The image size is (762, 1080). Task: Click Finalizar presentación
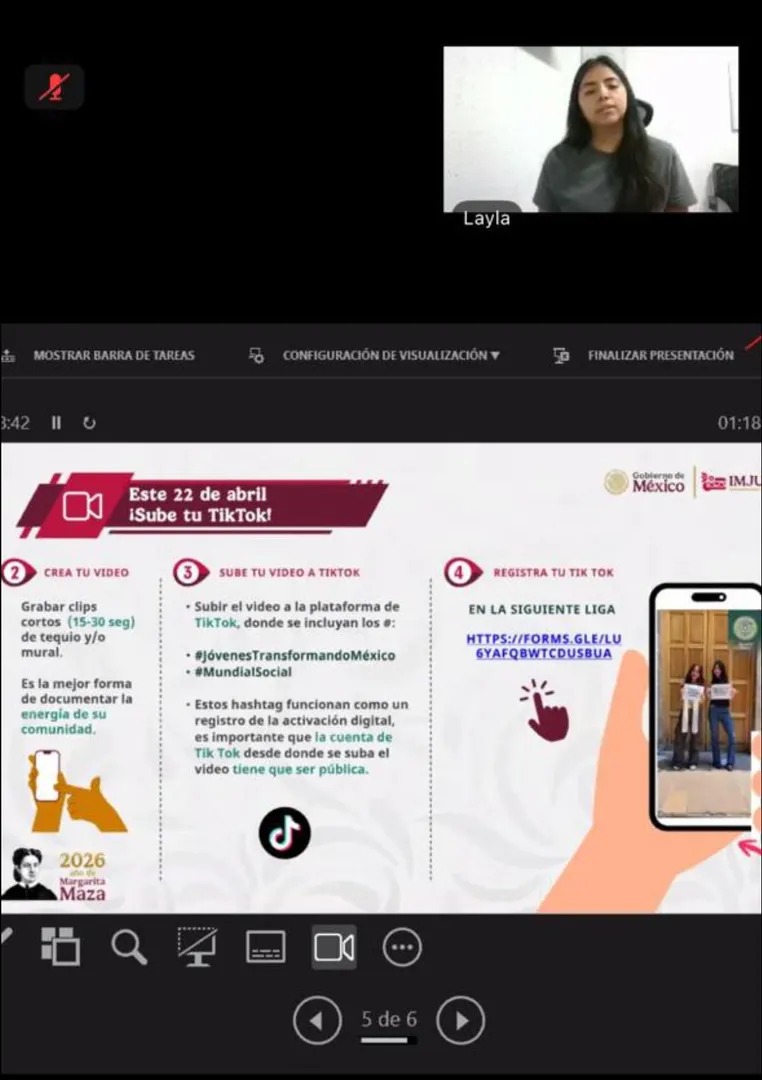pos(661,355)
